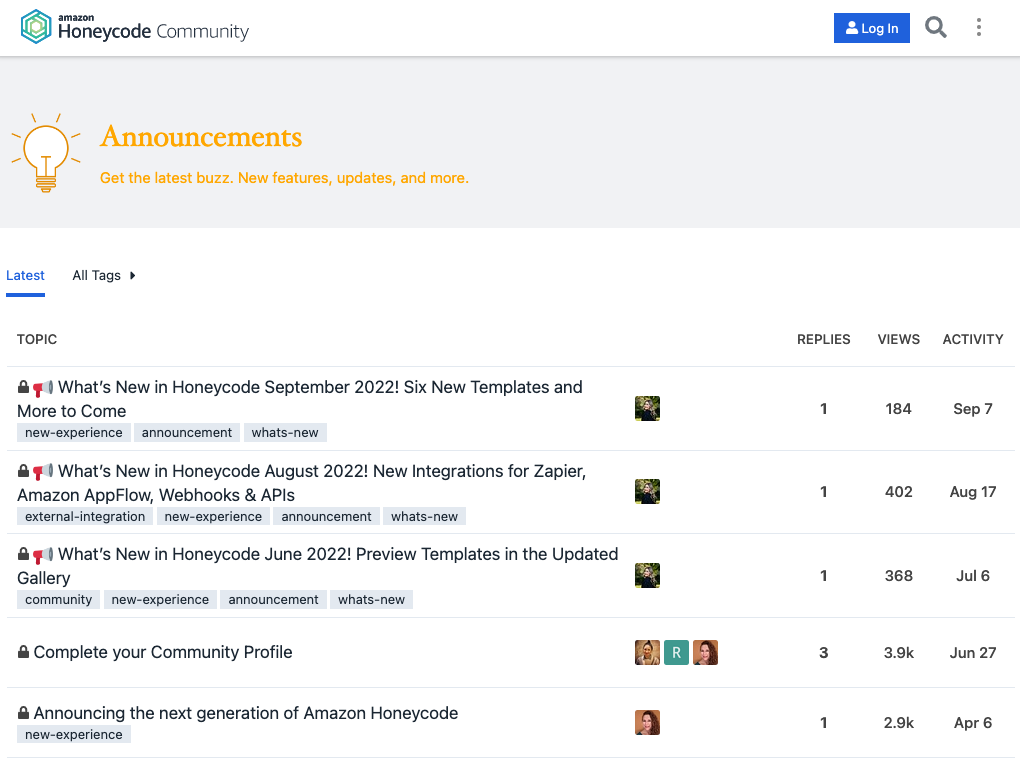The width and height of the screenshot is (1020, 758).
Task: Click the Sep 7 activity date
Action: (973, 409)
